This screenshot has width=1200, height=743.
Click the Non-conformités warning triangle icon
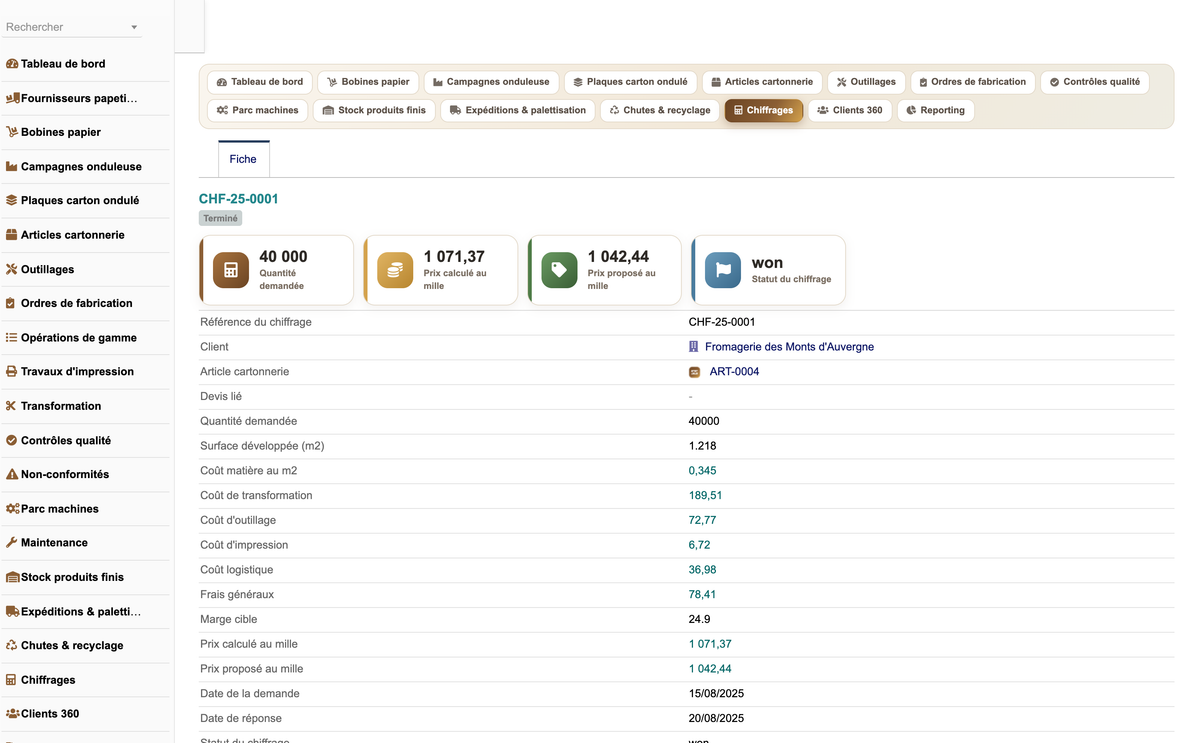tap(12, 474)
